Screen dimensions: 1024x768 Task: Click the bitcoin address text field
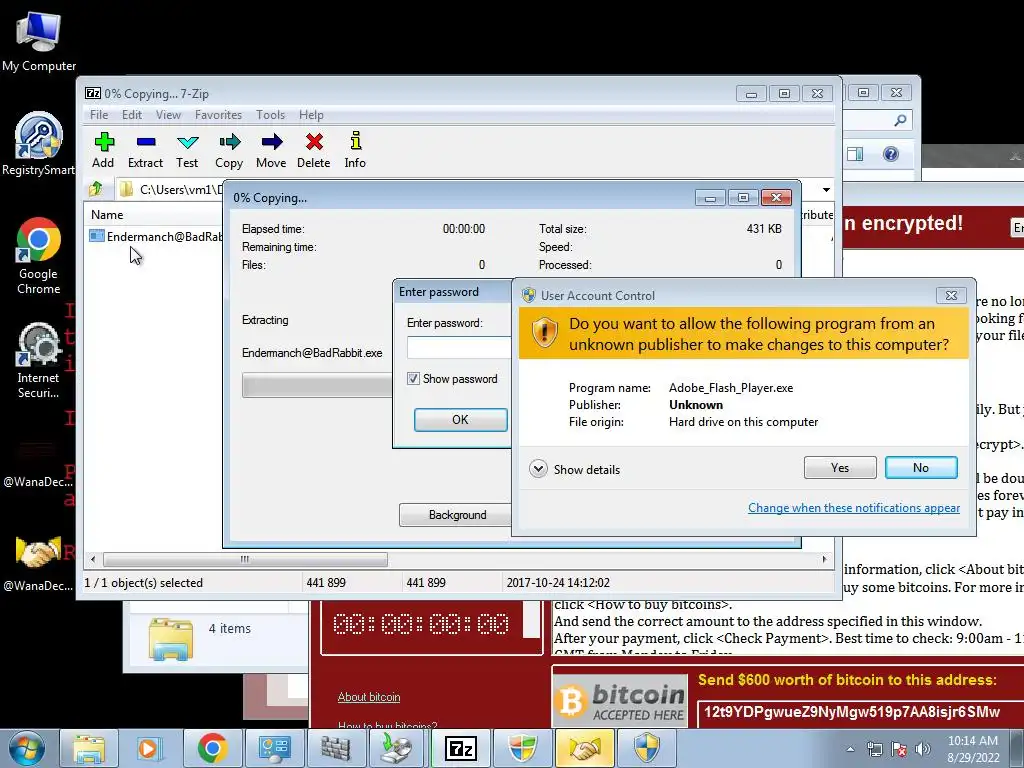coord(859,712)
